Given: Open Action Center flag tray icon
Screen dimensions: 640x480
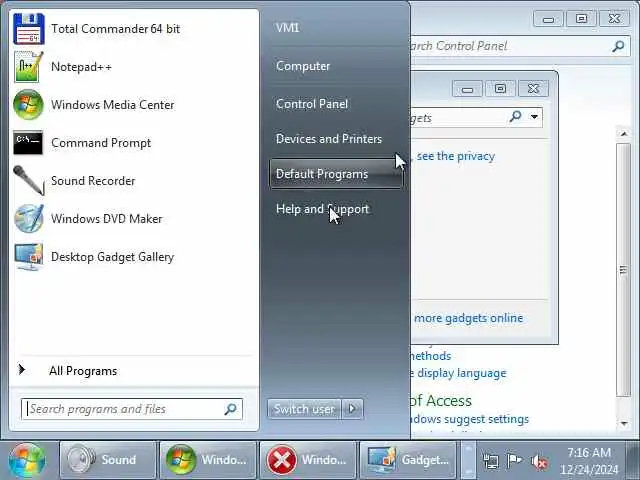Looking at the screenshot, I should [x=514, y=461].
